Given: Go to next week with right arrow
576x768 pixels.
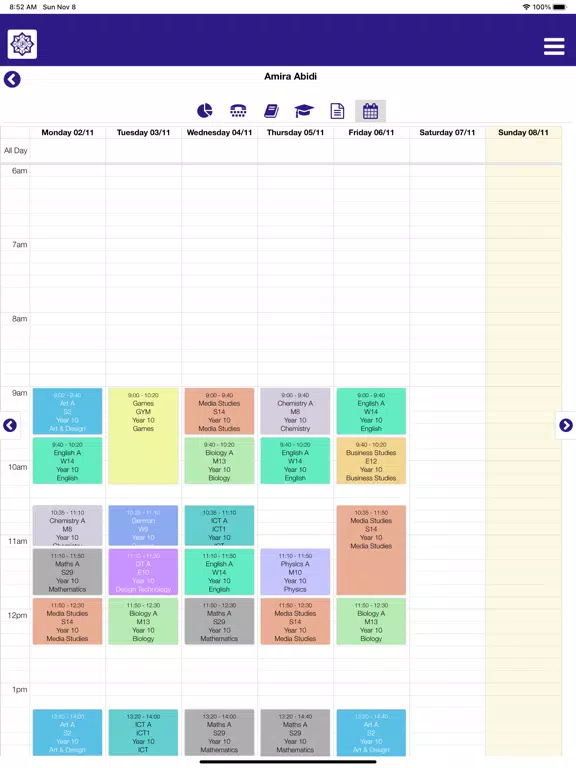Looking at the screenshot, I should [566, 425].
